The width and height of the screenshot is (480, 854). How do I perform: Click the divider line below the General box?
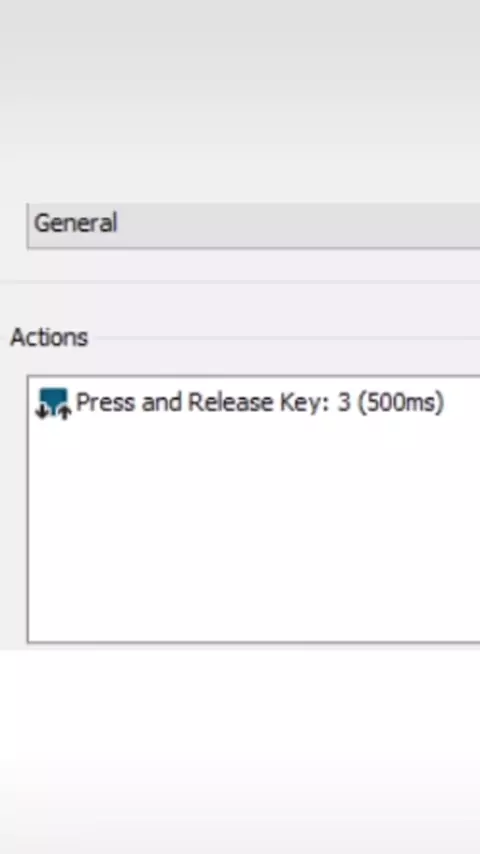point(240,282)
